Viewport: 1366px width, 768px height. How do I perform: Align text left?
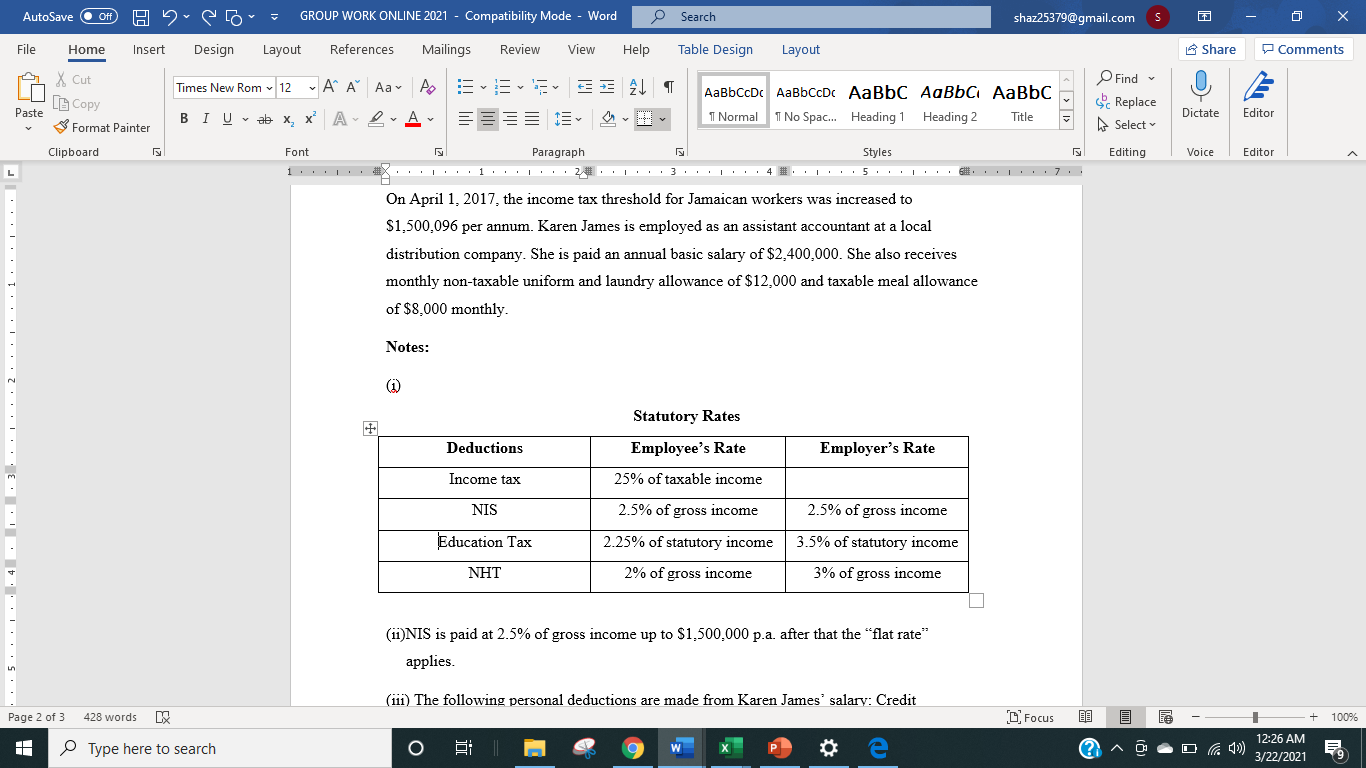[465, 119]
